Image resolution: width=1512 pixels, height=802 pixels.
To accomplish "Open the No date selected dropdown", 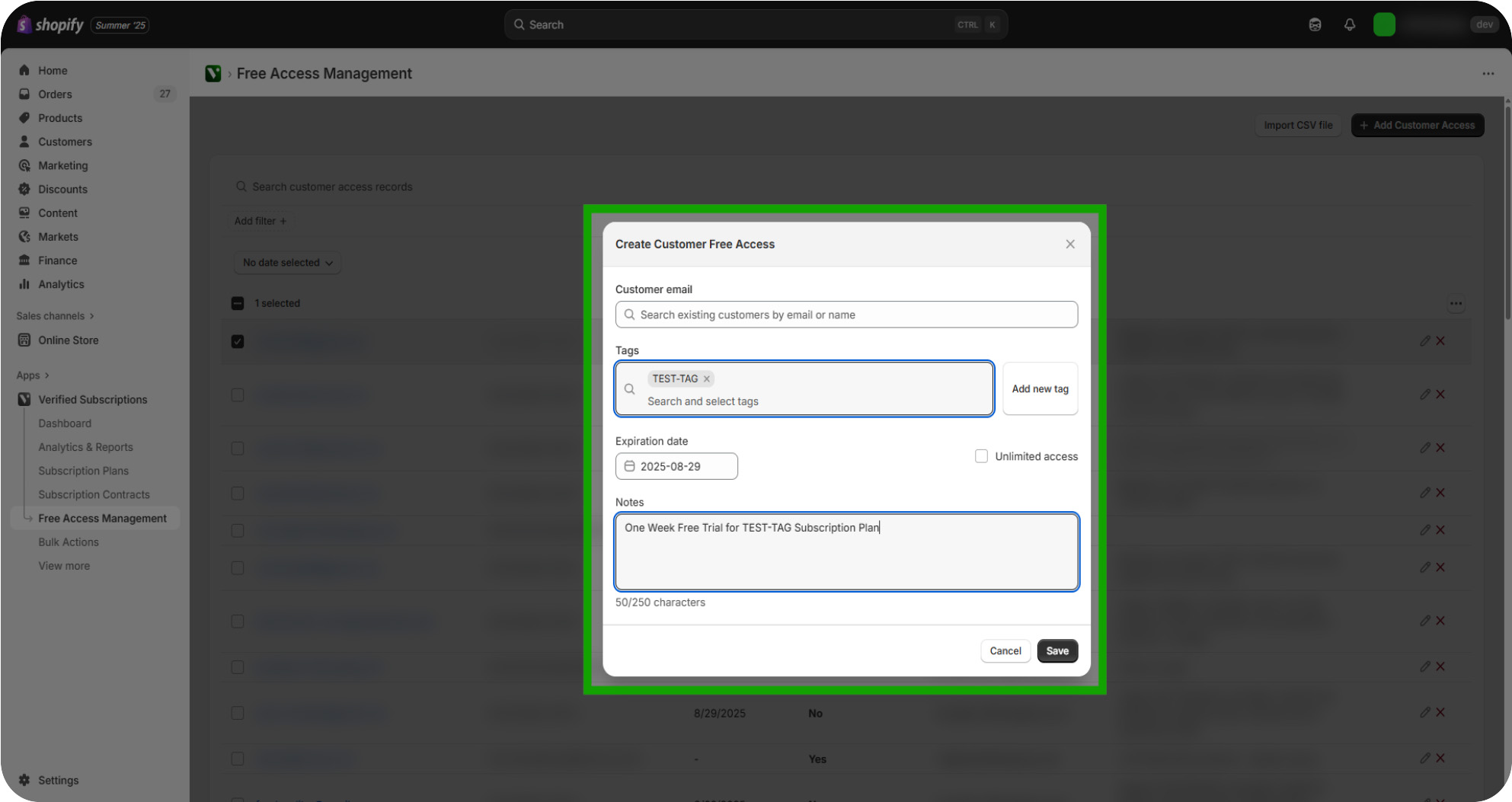I will [x=287, y=262].
